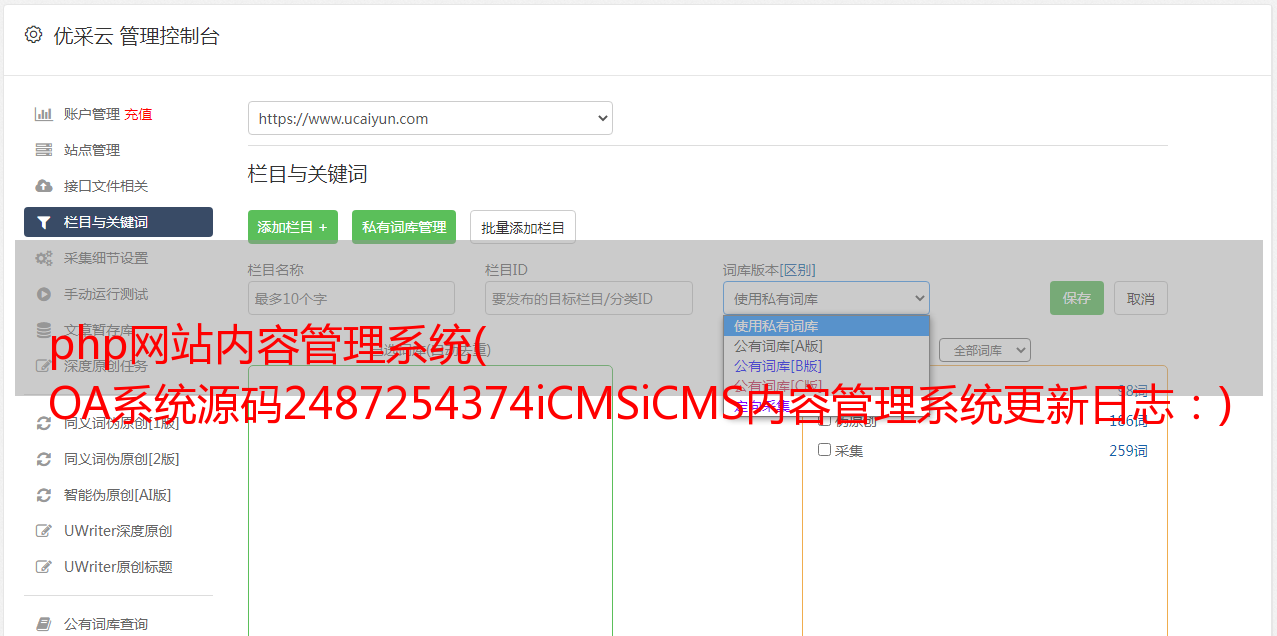
Task: Click the refresh icon for 智能伪原创[AI版]
Action: (x=44, y=495)
